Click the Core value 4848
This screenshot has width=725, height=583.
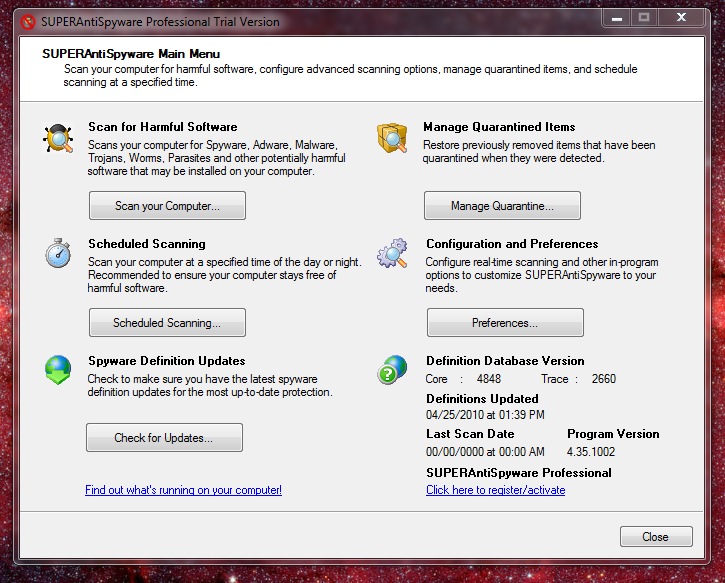489,379
